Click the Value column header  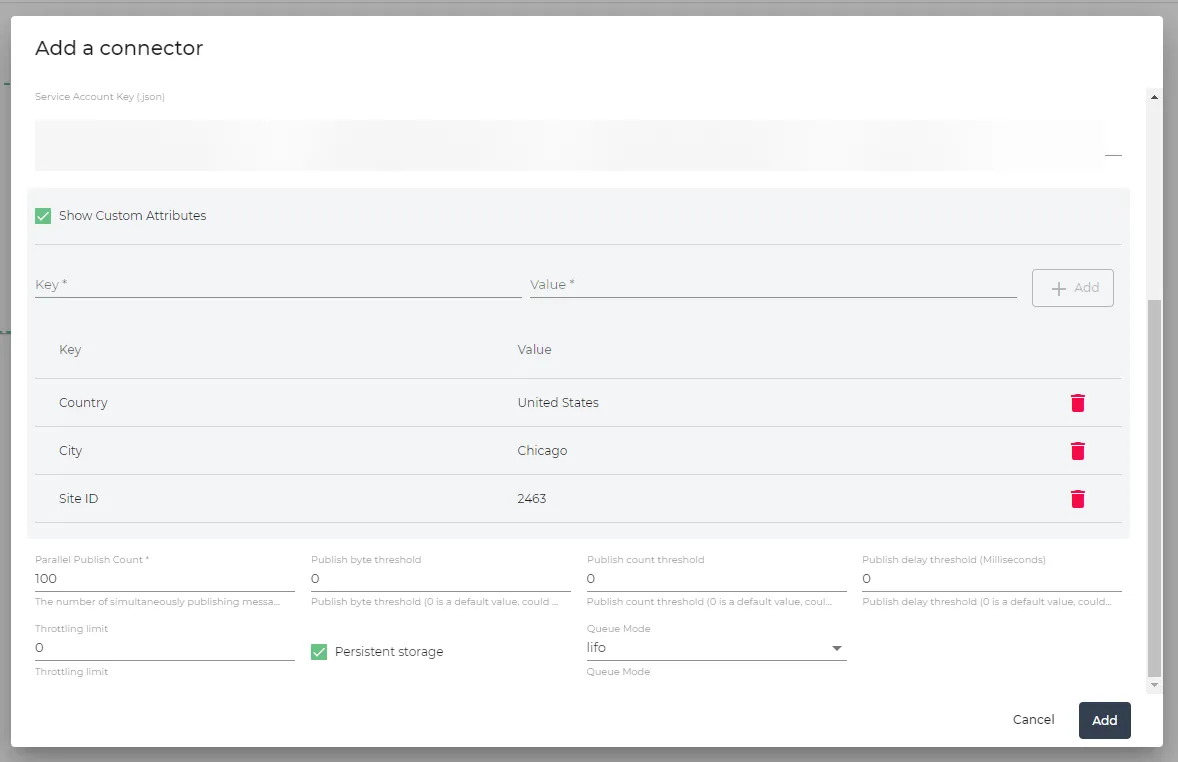pos(534,349)
